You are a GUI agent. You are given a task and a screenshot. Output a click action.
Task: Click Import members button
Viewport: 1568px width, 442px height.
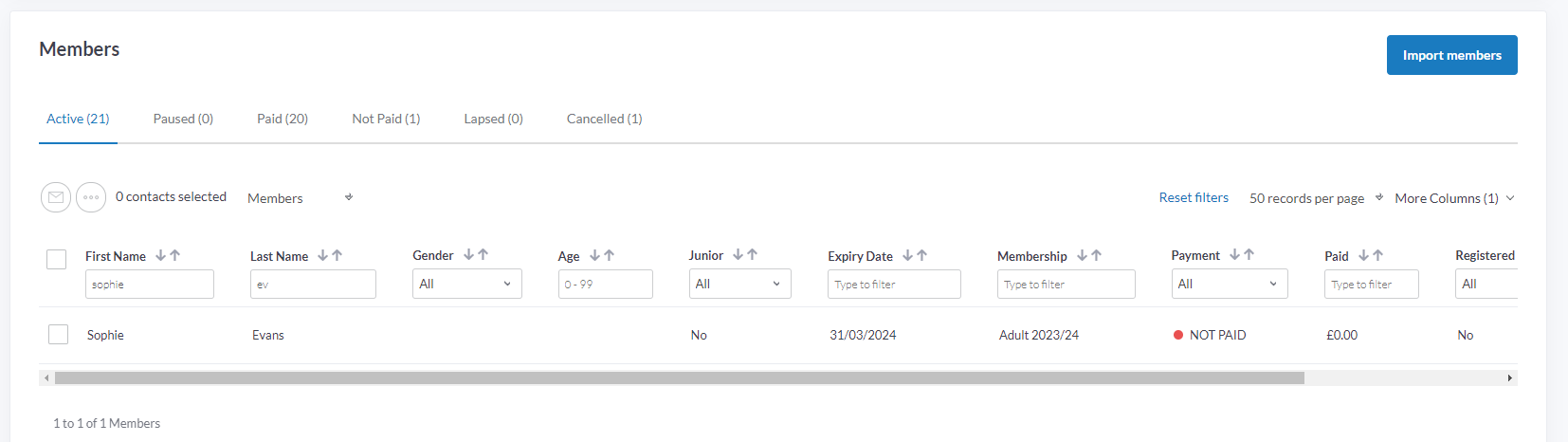[x=1451, y=55]
